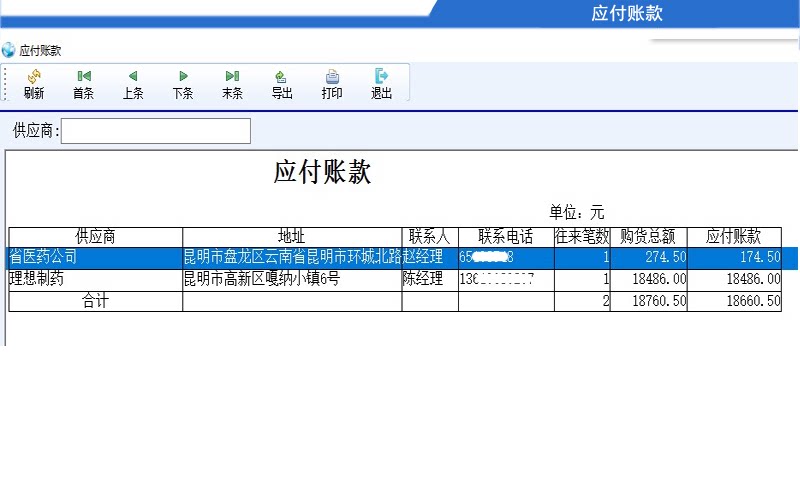
Task: Click the 供应商 column header
Action: point(95,237)
